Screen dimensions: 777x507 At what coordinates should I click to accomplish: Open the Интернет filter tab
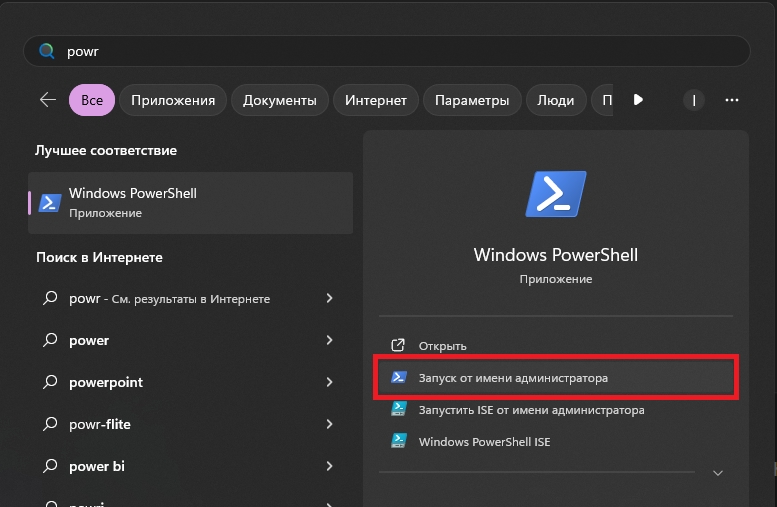[x=376, y=100]
